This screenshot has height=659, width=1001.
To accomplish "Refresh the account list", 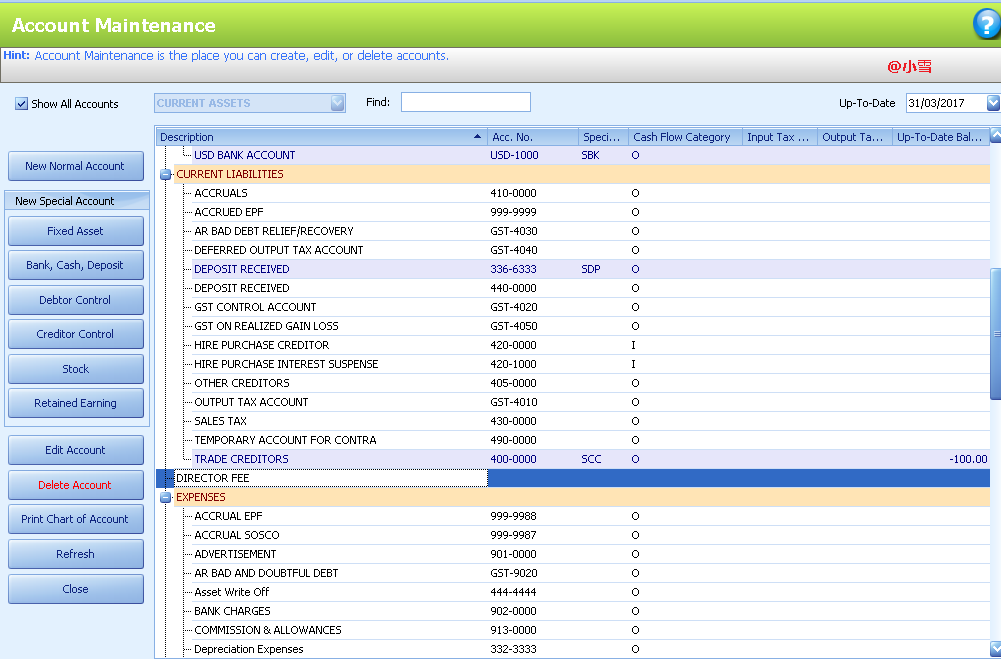I will [75, 553].
